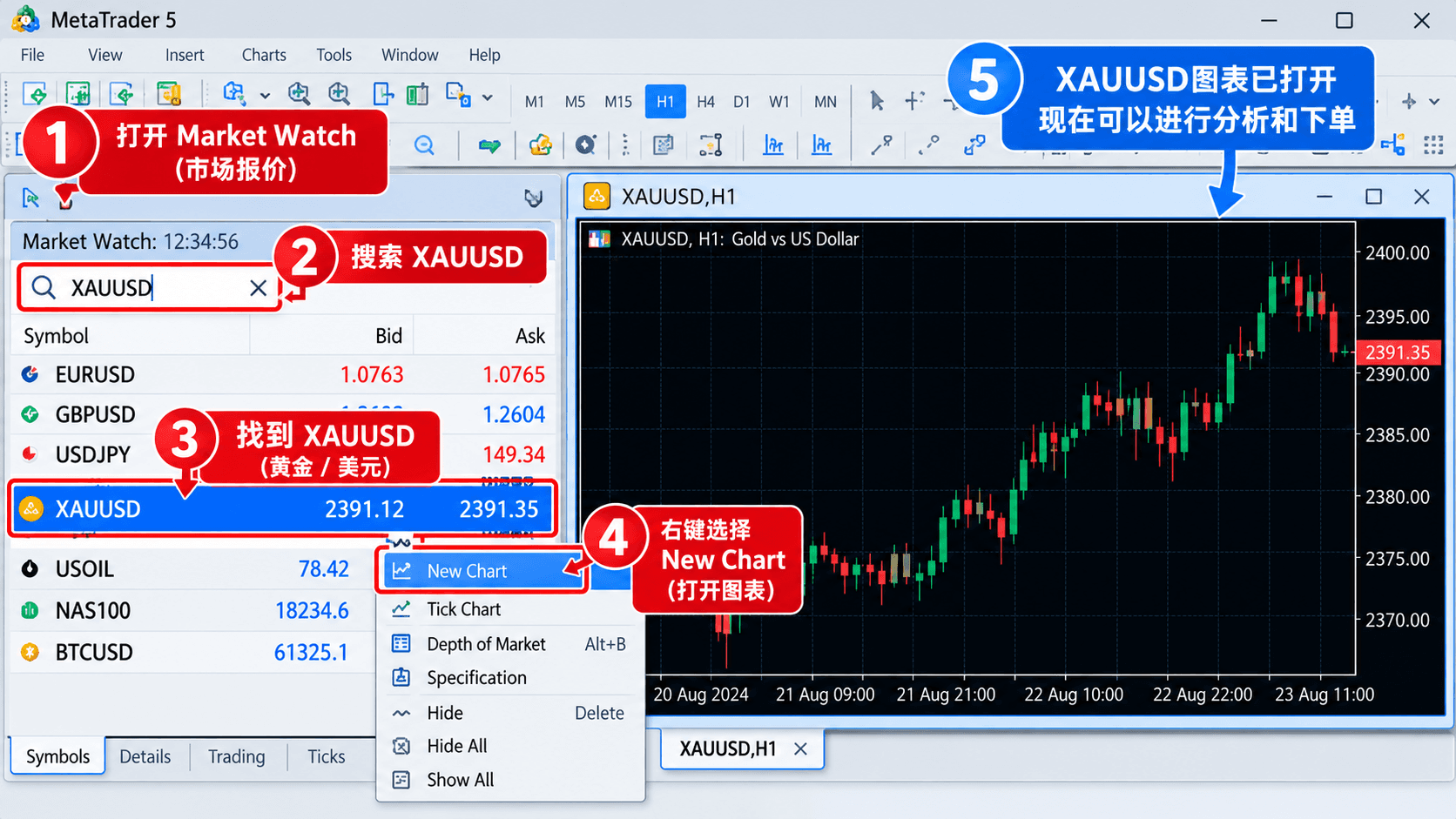Click the Market Watch panel top-right corner icon
1456x819 pixels.
click(534, 198)
